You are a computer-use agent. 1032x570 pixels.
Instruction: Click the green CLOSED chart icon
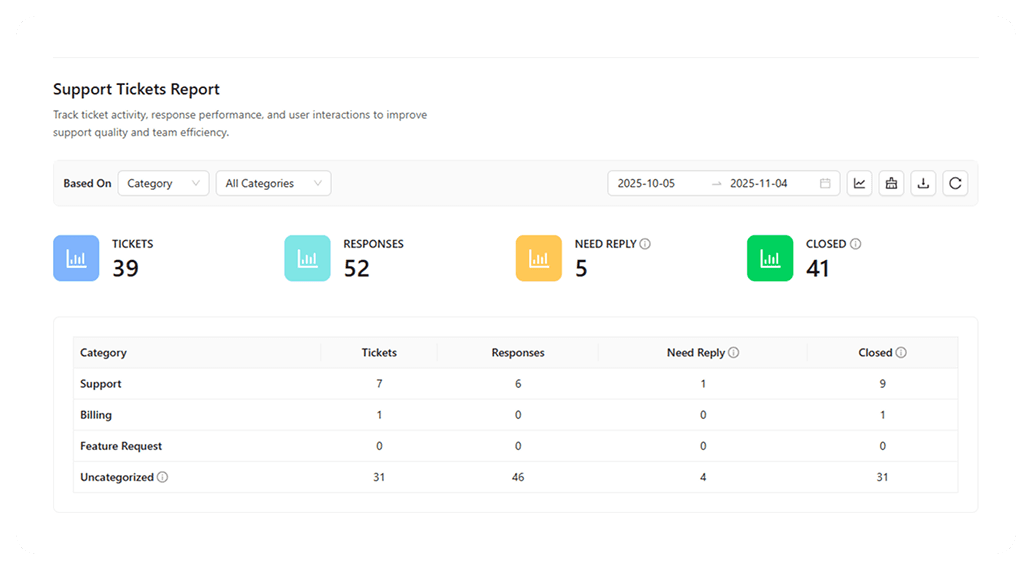click(770, 258)
